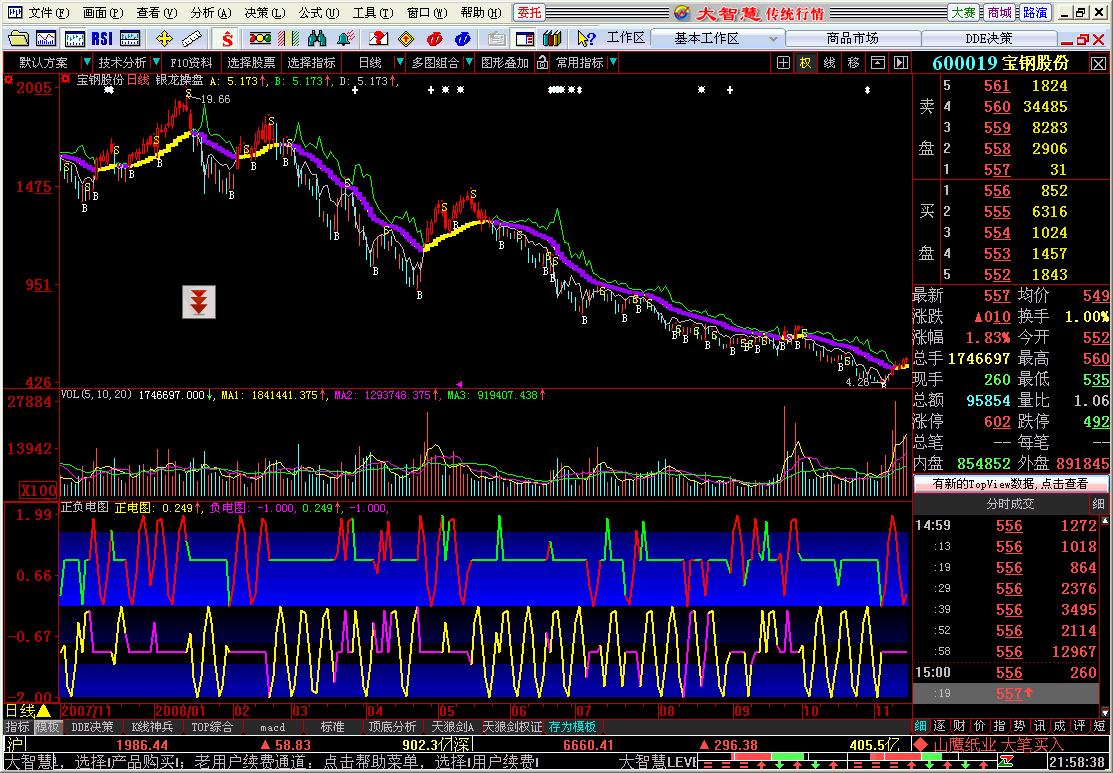Image resolution: width=1113 pixels, height=773 pixels.
Task: Toggle the window layout panel icon
Action: pyautogui.click(x=525, y=38)
